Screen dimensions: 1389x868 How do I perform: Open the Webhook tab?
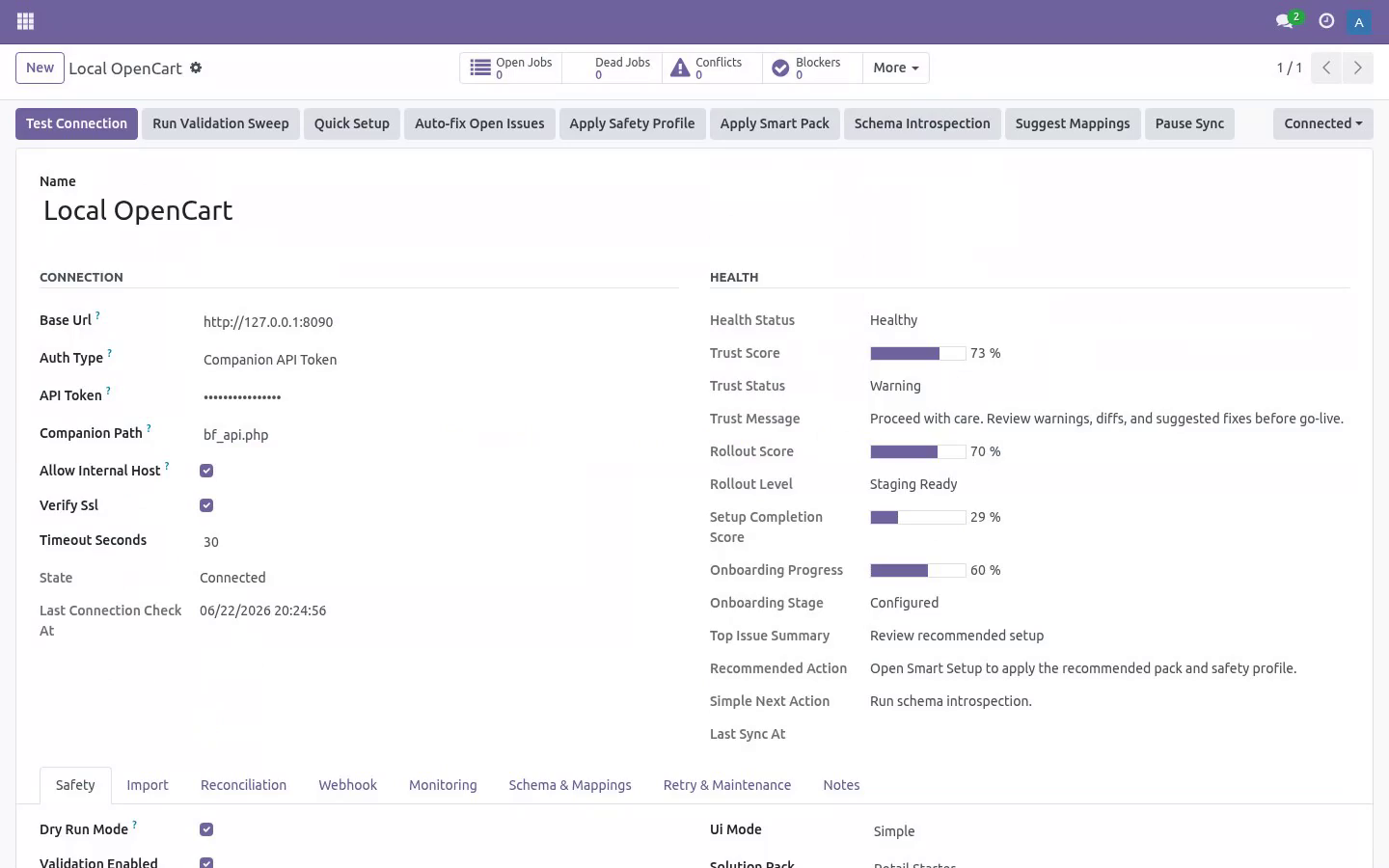(347, 785)
